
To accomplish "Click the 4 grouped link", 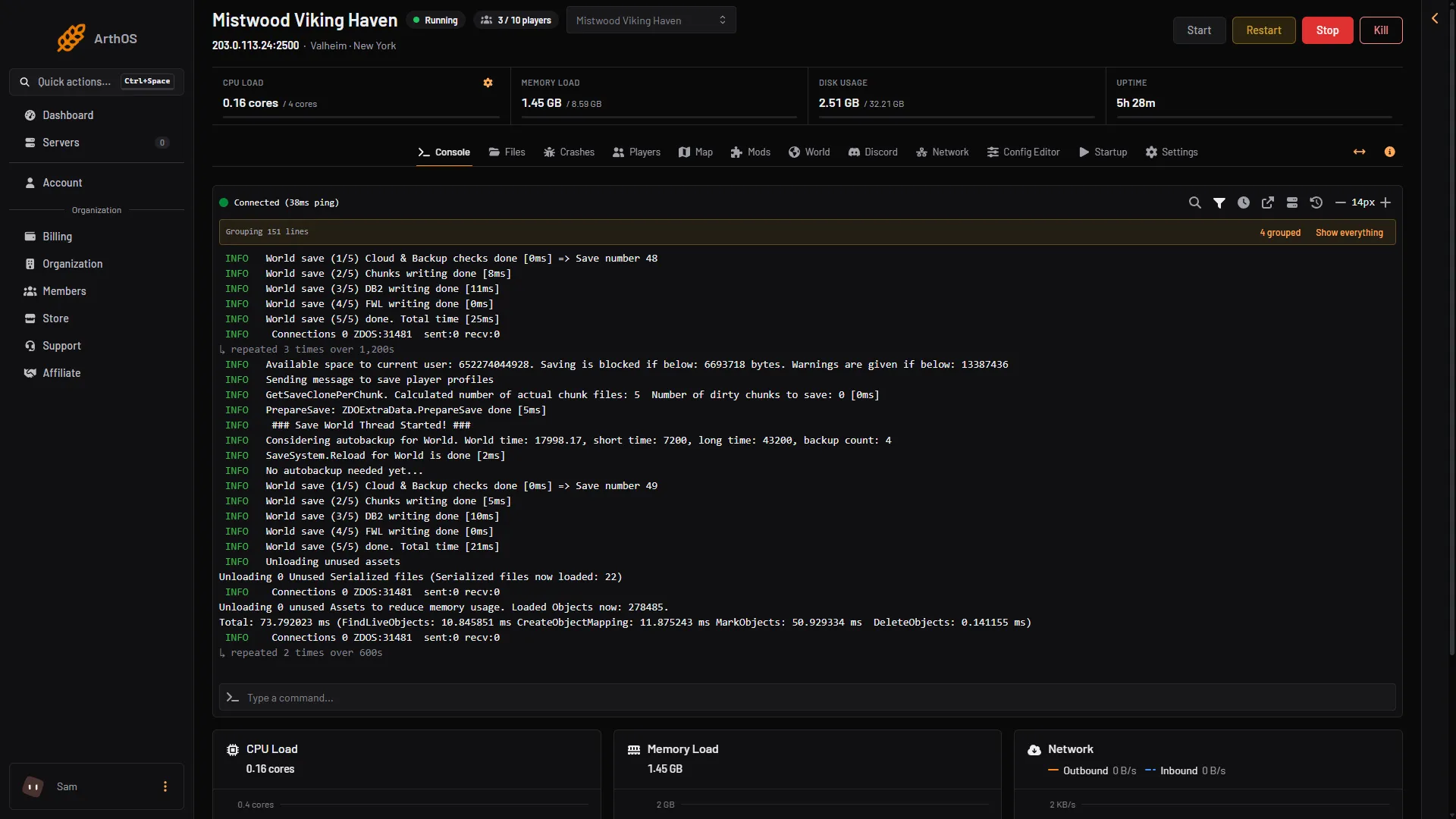I will (x=1280, y=233).
